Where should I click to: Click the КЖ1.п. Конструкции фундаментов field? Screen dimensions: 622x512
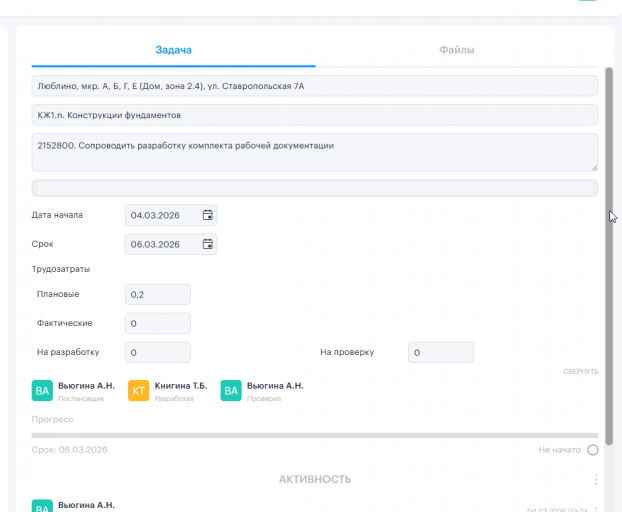point(315,115)
